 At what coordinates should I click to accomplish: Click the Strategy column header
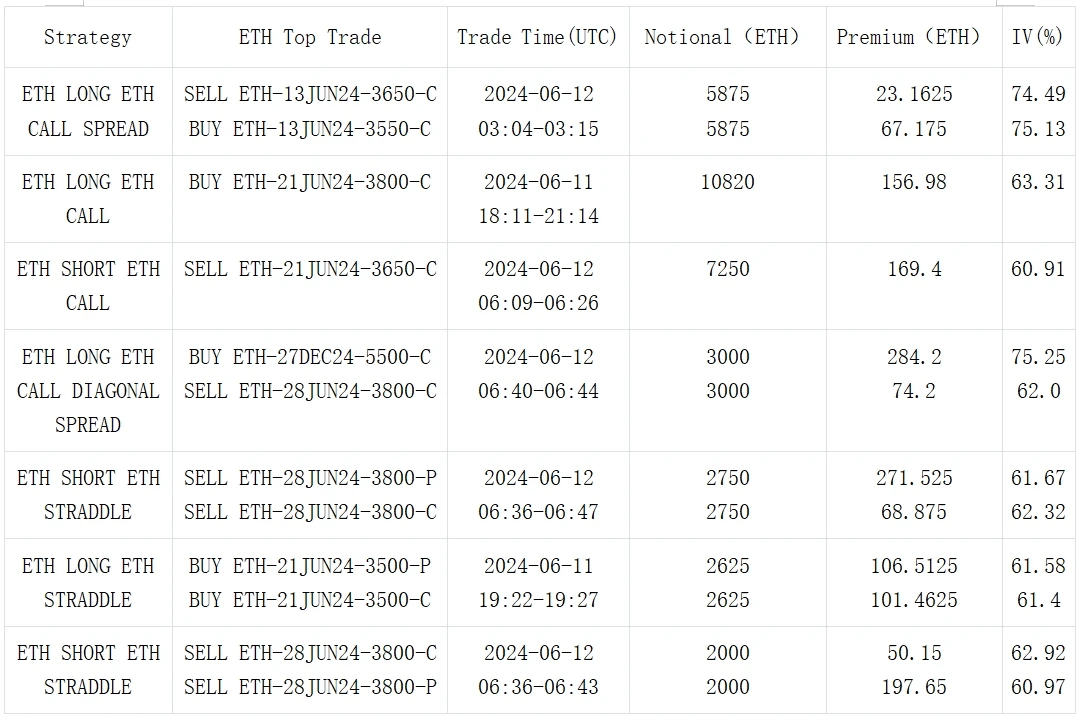88,37
